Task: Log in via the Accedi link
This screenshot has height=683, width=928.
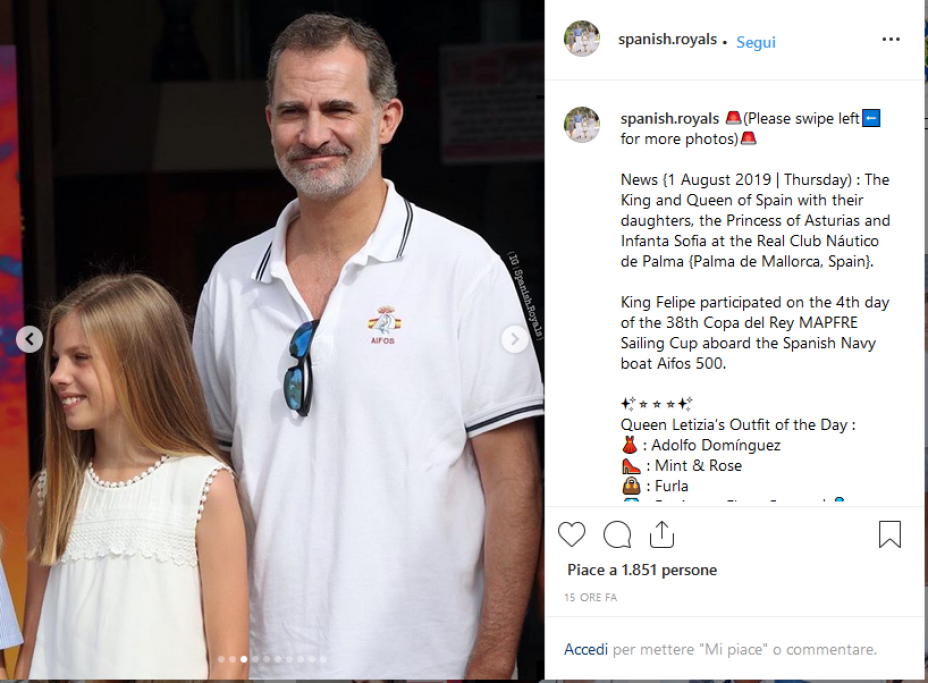Action: [585, 649]
